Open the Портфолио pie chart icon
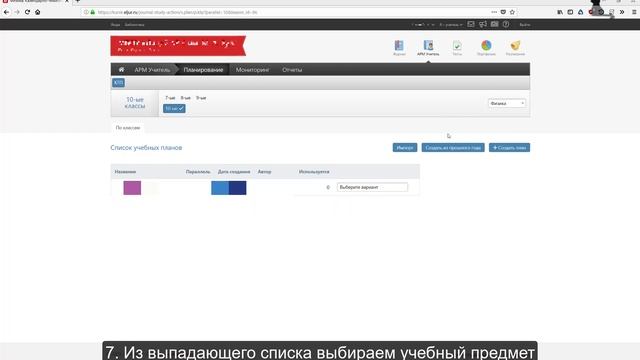The image size is (640, 360). coord(486,48)
